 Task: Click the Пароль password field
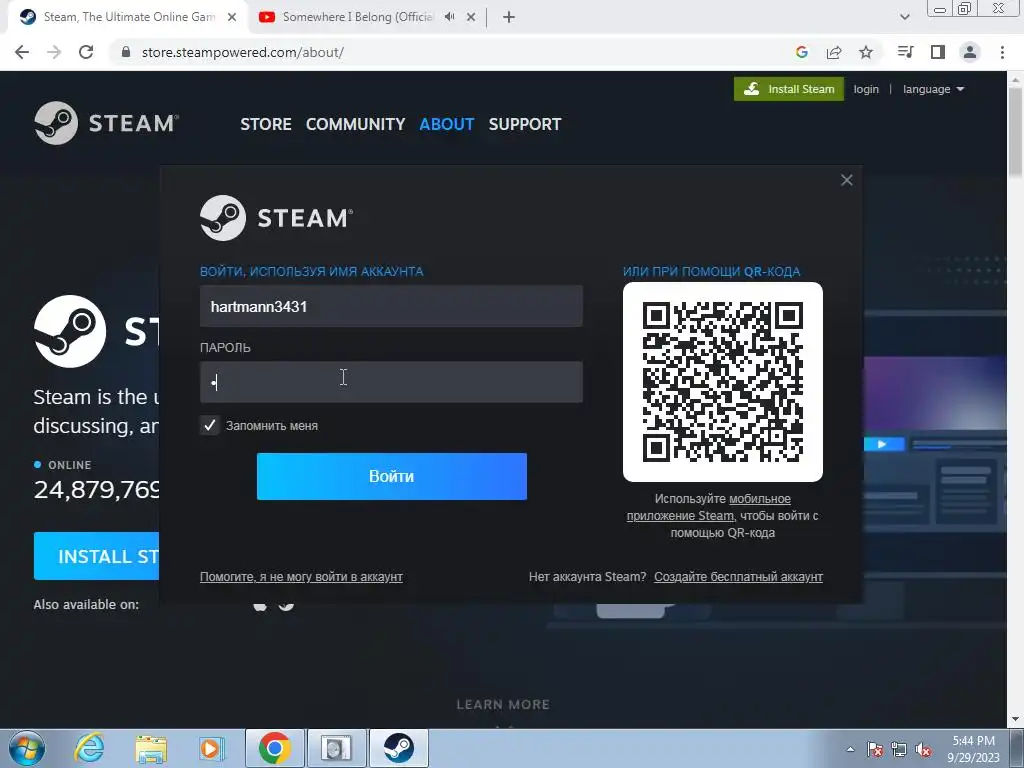[x=391, y=382]
